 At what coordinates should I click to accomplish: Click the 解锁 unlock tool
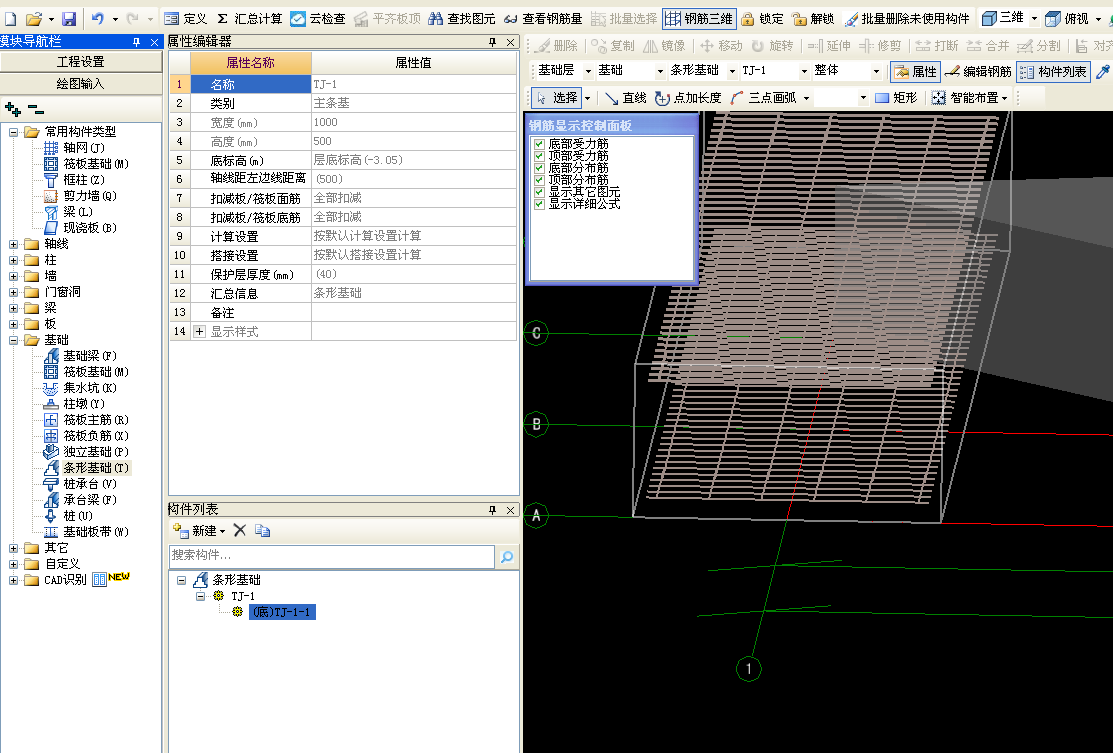tap(813, 19)
